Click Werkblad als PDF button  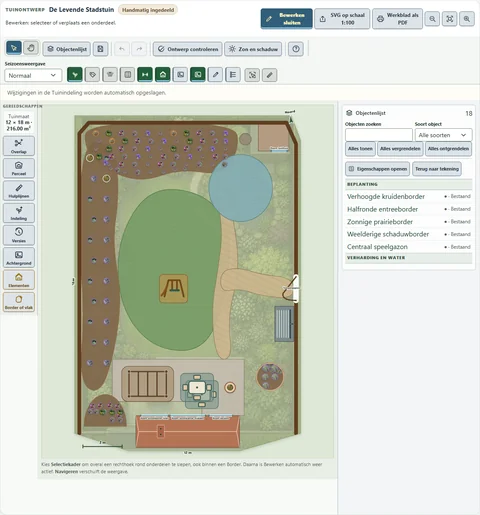pyautogui.click(x=398, y=19)
